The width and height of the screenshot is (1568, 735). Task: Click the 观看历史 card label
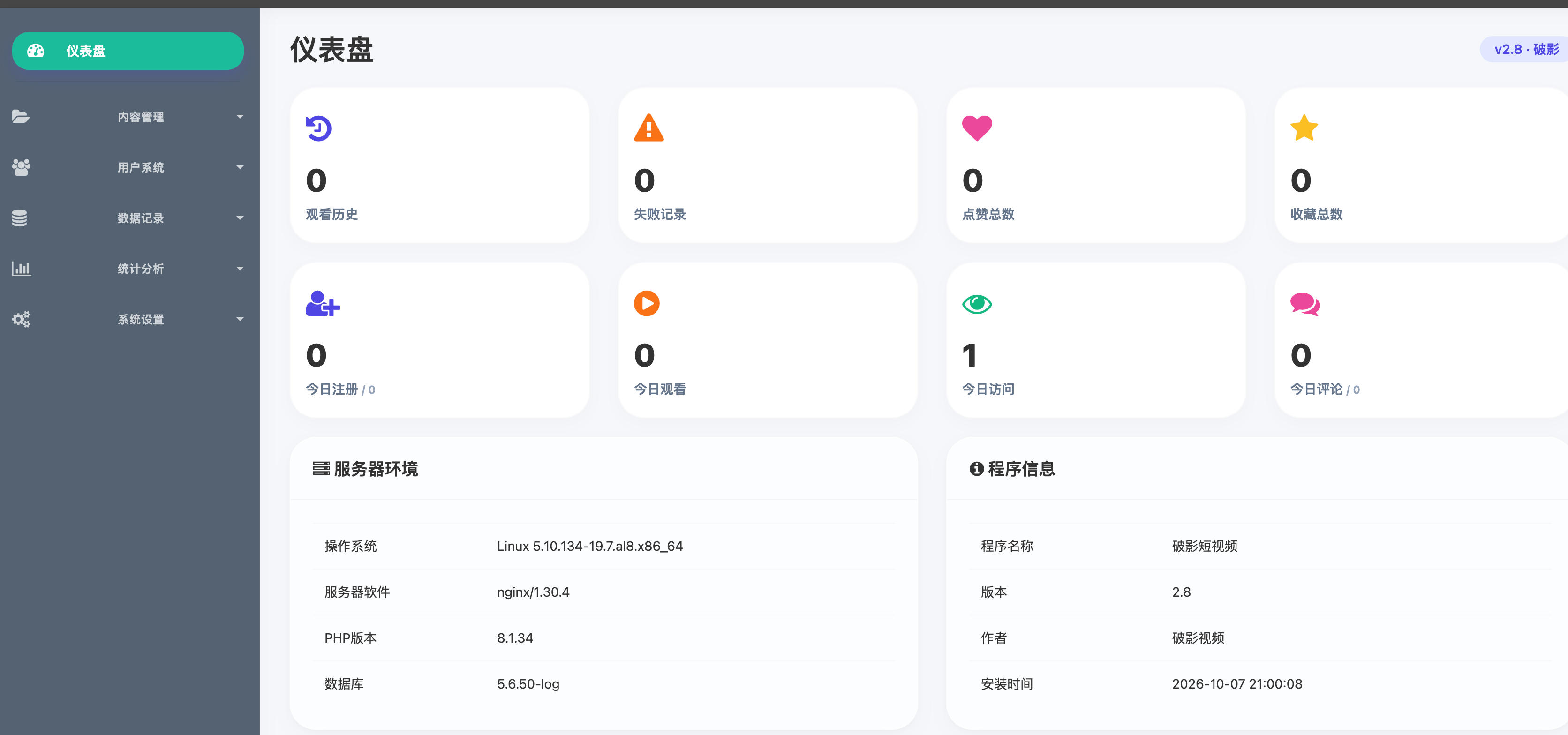pos(332,214)
